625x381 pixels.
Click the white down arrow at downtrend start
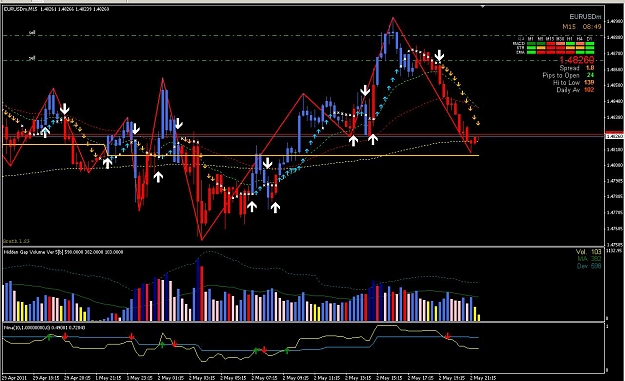pos(439,56)
